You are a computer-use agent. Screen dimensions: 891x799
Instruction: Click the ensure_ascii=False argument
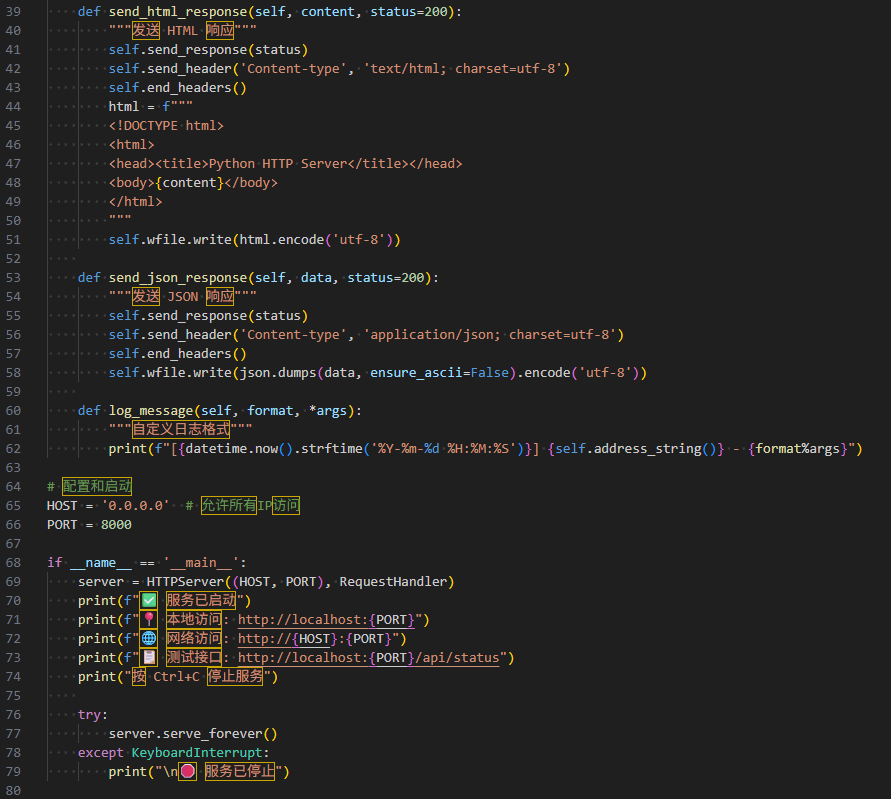pyautogui.click(x=439, y=373)
